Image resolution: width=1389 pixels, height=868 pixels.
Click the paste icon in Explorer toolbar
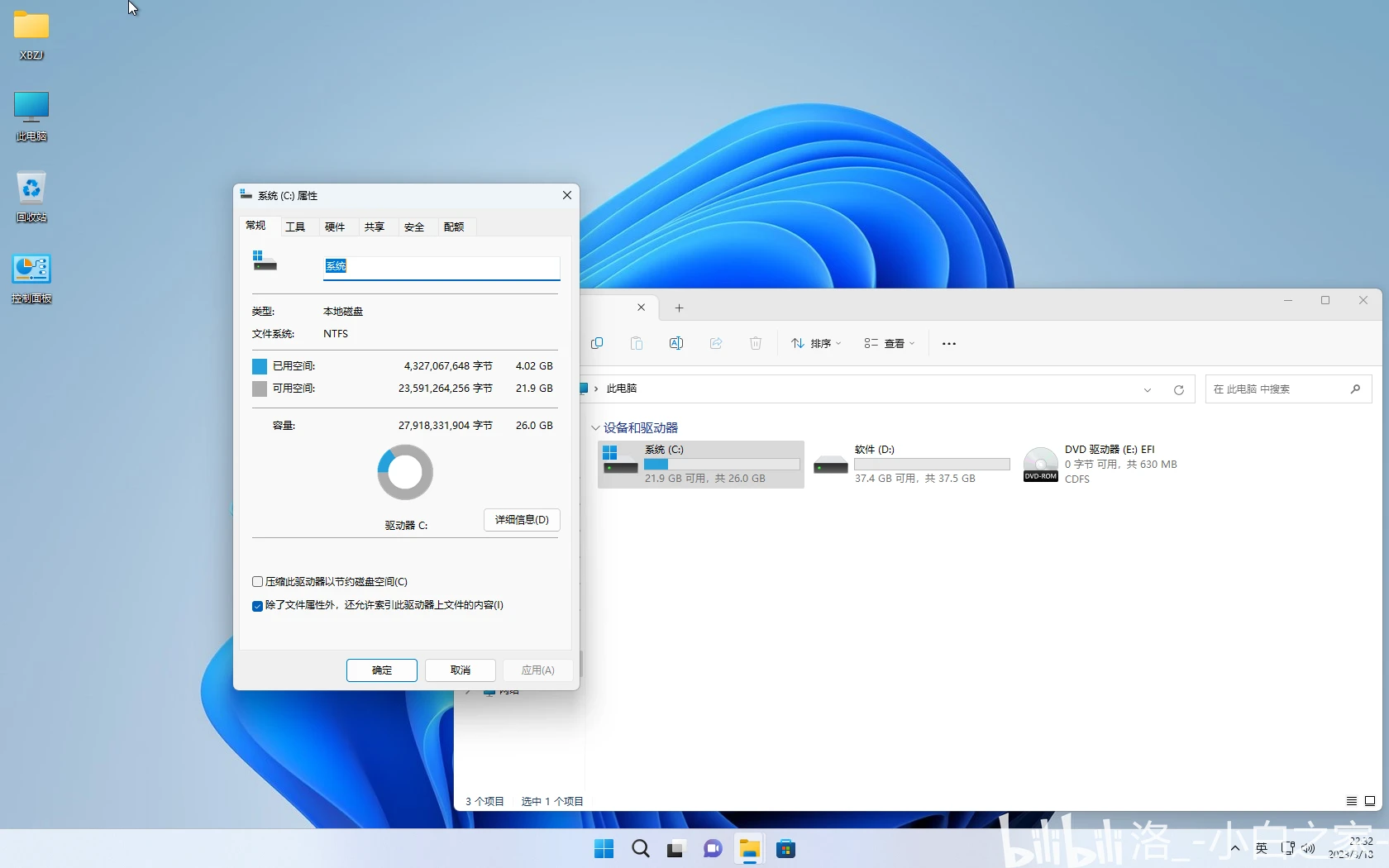click(637, 343)
